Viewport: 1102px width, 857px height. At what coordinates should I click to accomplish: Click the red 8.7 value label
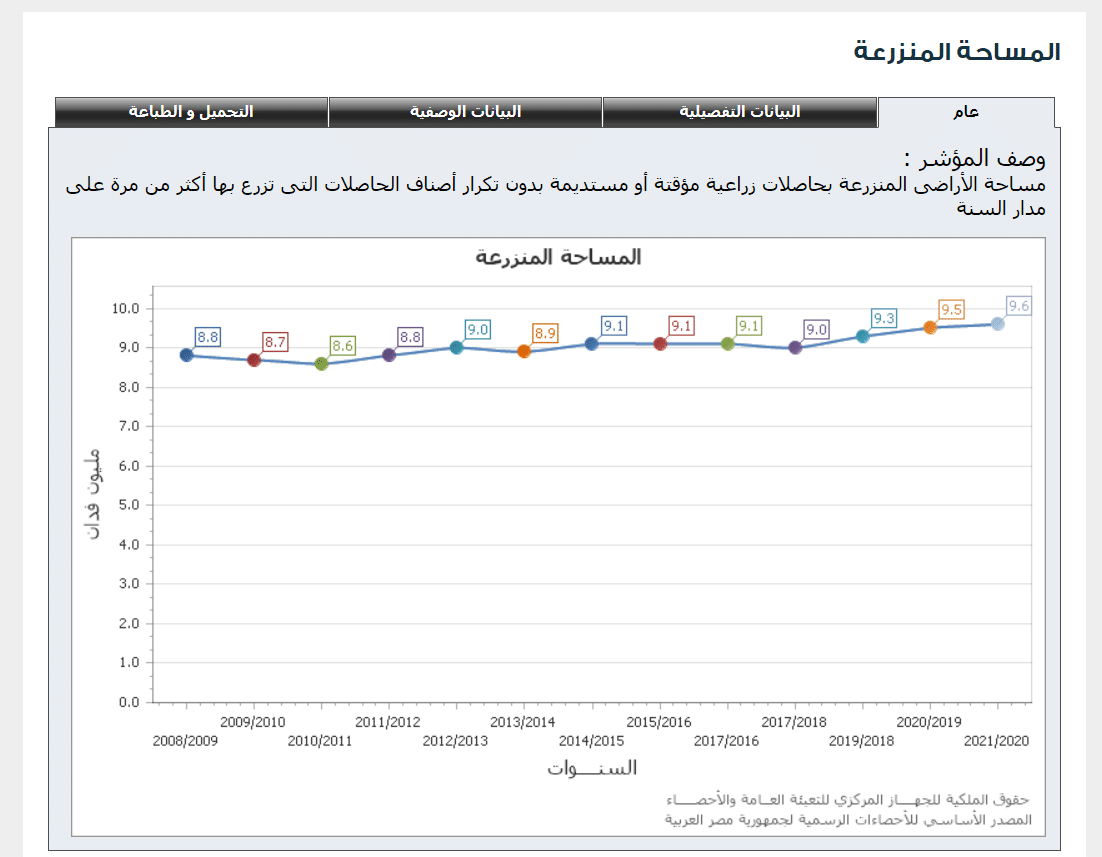(x=275, y=342)
